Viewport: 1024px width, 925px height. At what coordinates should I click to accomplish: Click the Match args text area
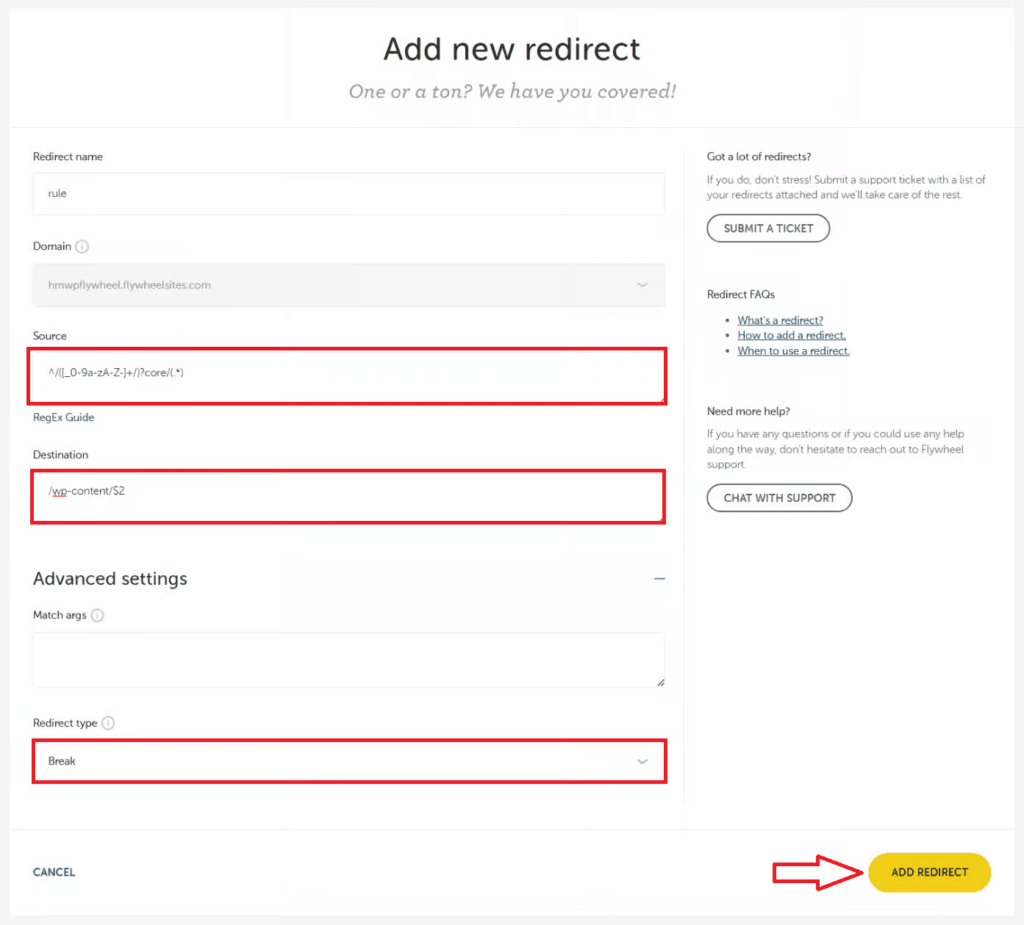click(348, 659)
